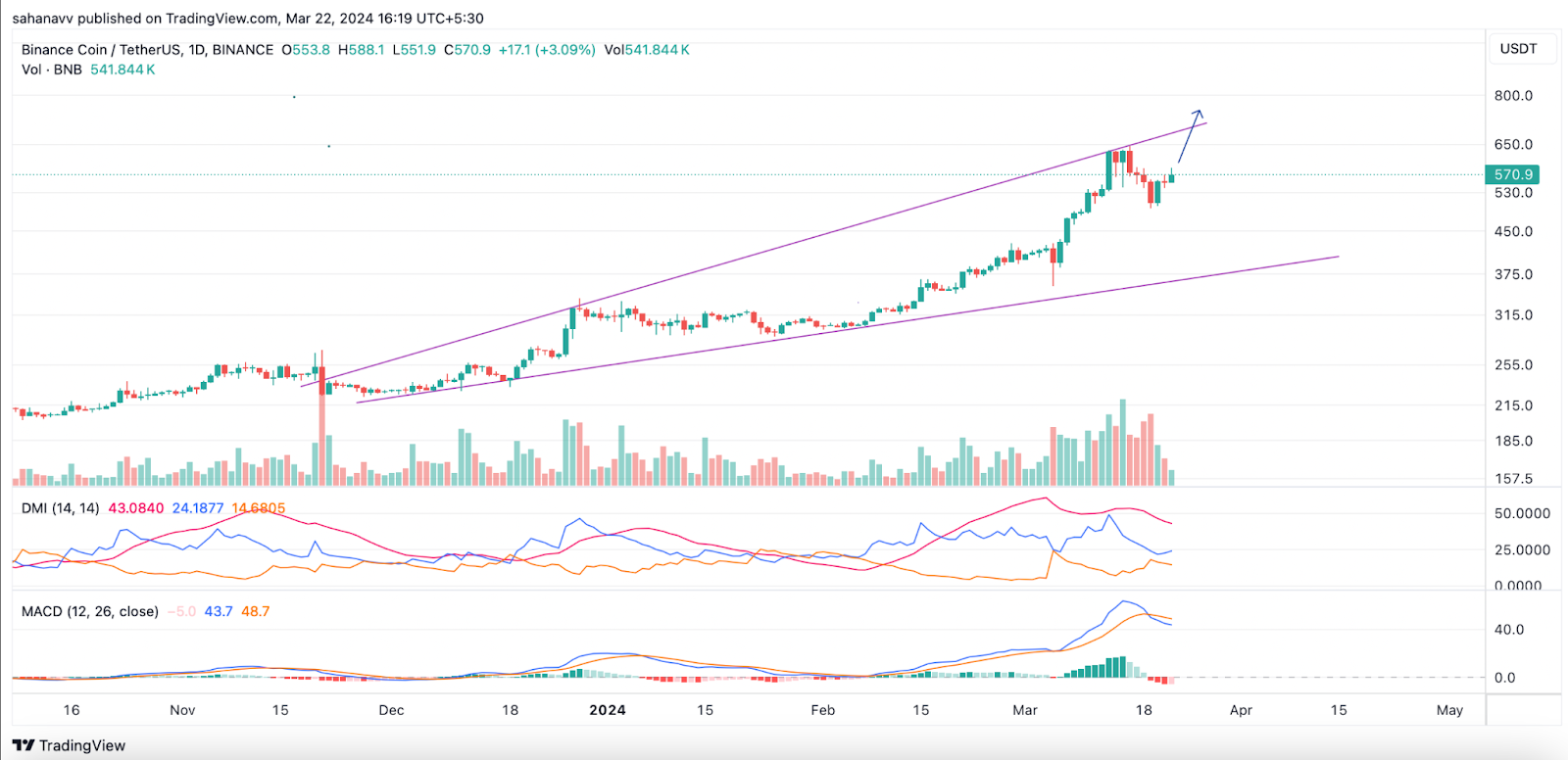Screen dimensions: 1568x760
Task: Click the current price tag 570.9
Action: (x=1512, y=174)
